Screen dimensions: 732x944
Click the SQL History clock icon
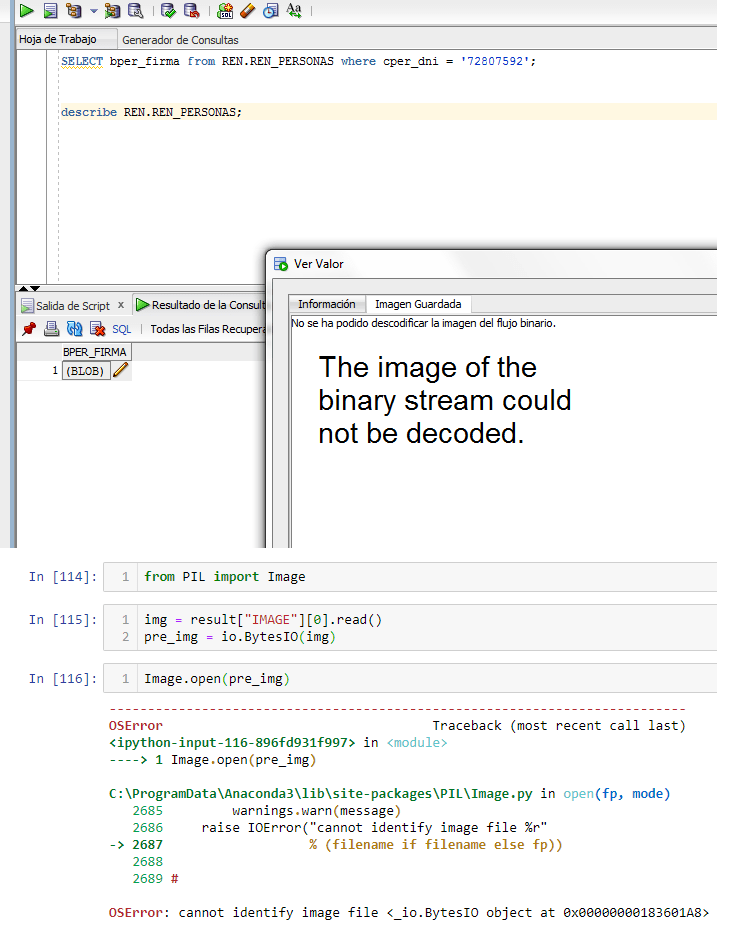point(271,10)
